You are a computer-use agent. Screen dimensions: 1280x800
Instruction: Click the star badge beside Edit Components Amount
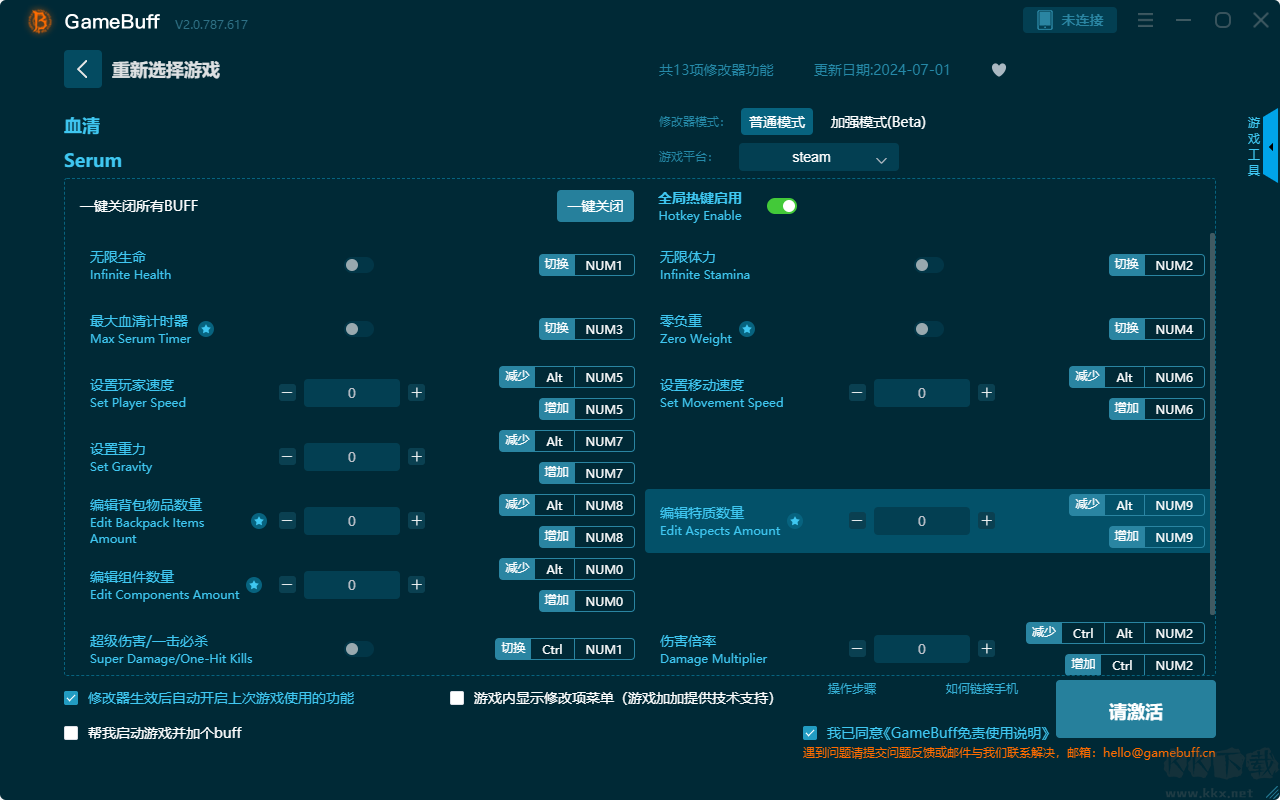(x=254, y=585)
